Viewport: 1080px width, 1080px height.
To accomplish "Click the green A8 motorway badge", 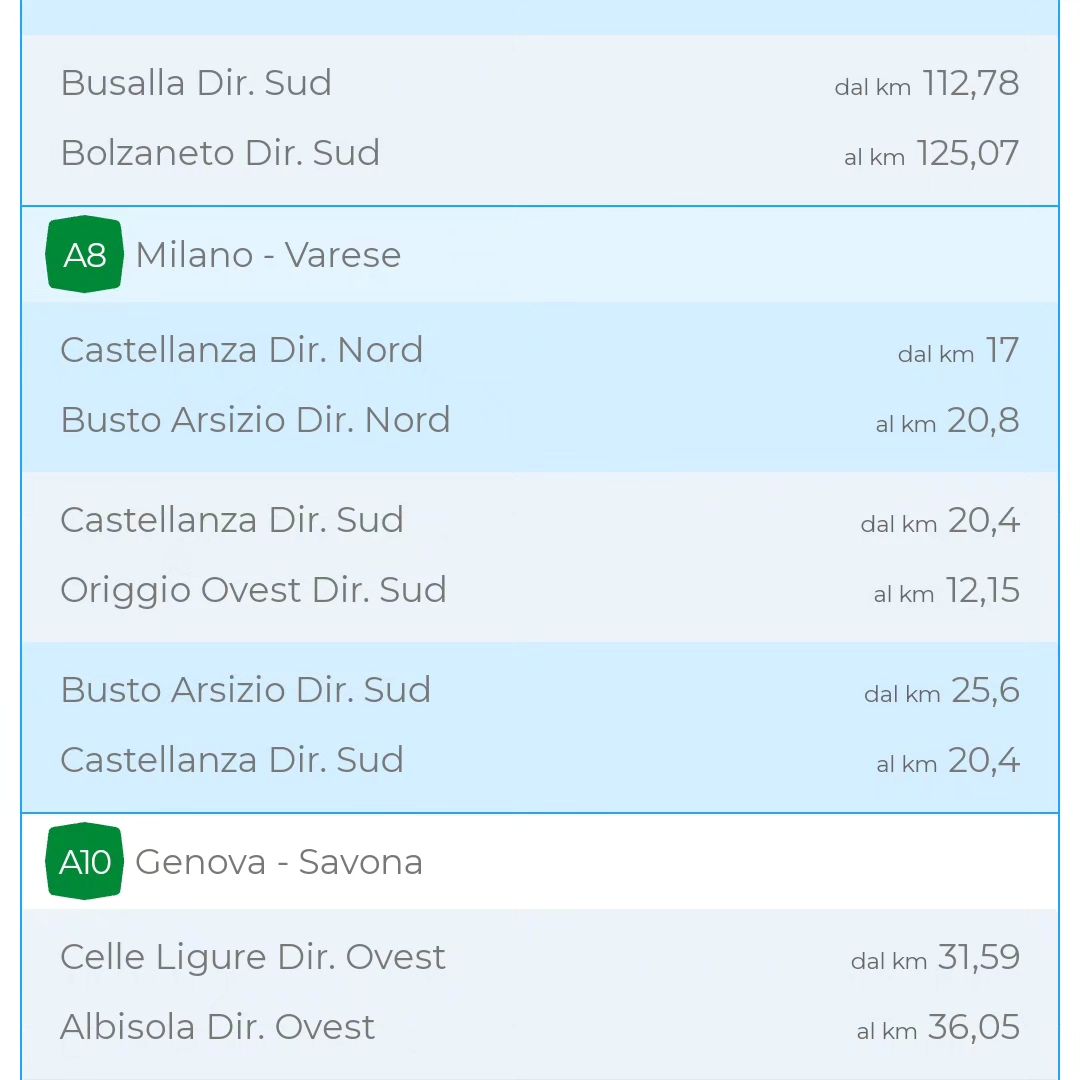I will click(85, 254).
